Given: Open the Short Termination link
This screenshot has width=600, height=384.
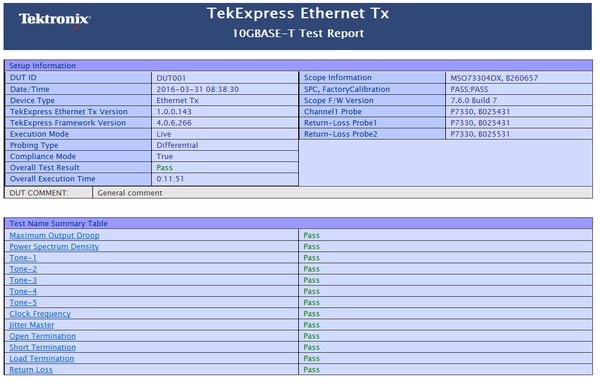Looking at the screenshot, I should (42, 347).
